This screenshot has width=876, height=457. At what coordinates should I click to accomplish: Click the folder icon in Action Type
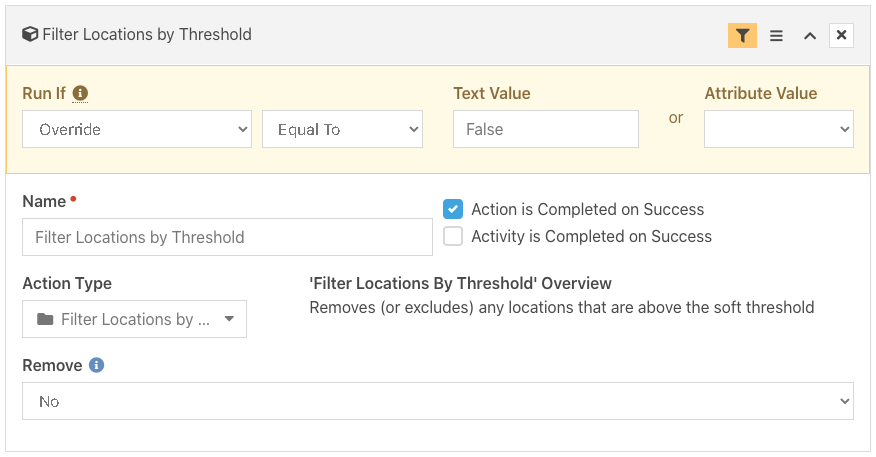(45, 319)
